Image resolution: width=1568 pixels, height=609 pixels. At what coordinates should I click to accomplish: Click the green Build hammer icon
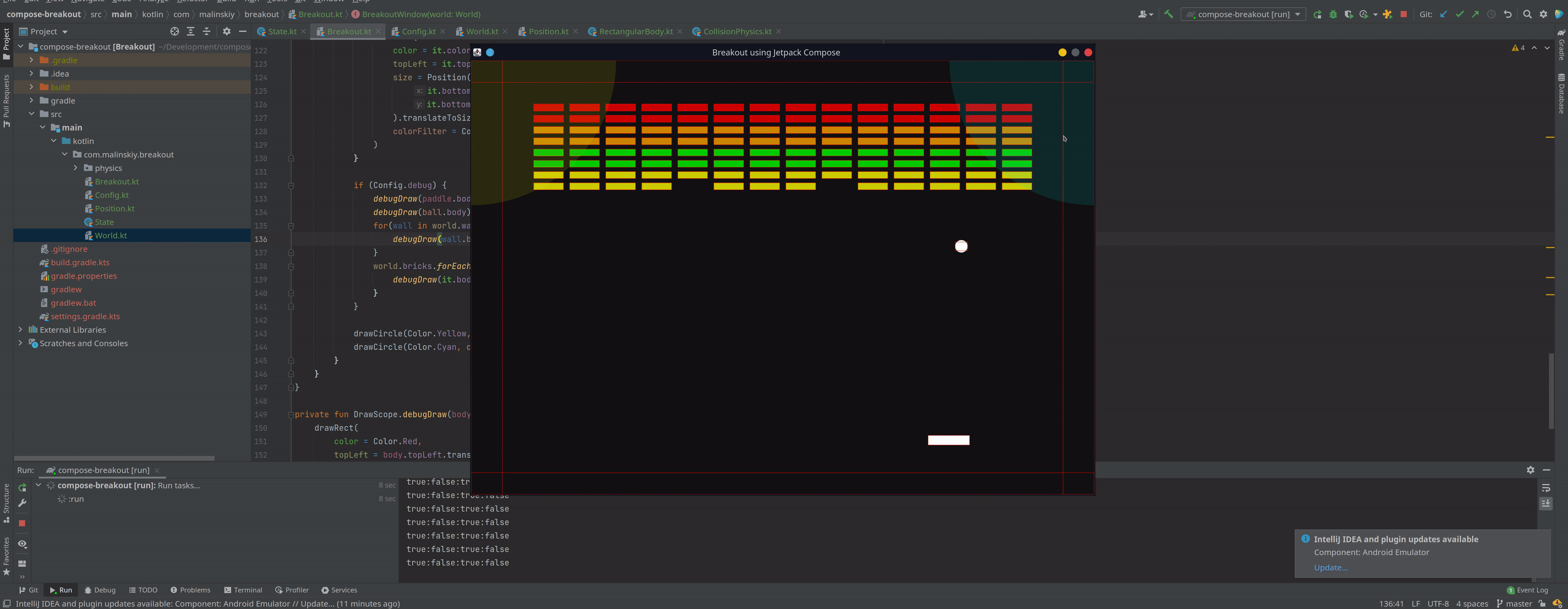click(x=1168, y=14)
